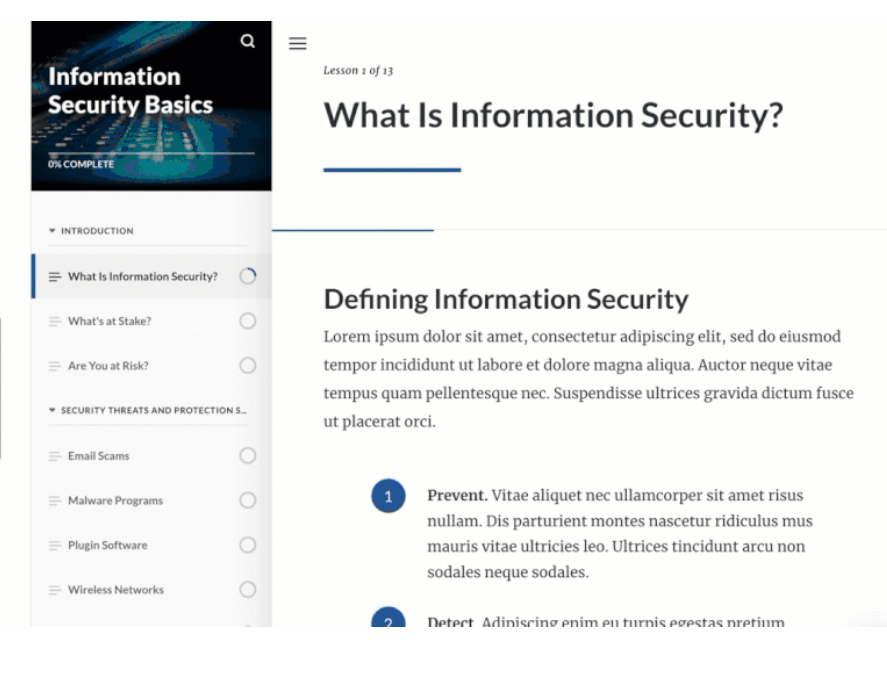Open the What's at Stake? lesson

(152, 321)
